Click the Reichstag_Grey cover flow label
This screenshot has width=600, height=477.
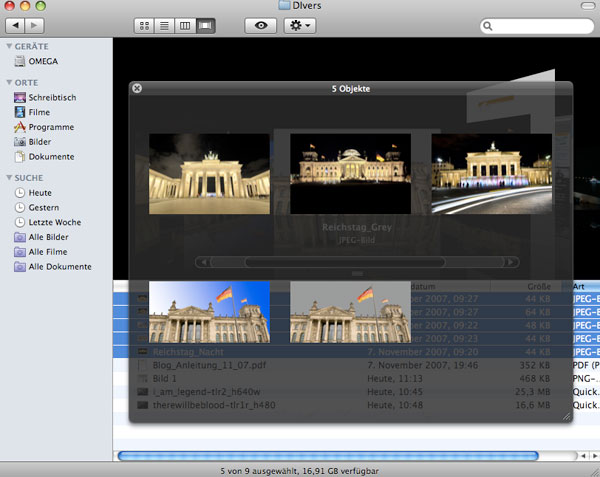[357, 227]
